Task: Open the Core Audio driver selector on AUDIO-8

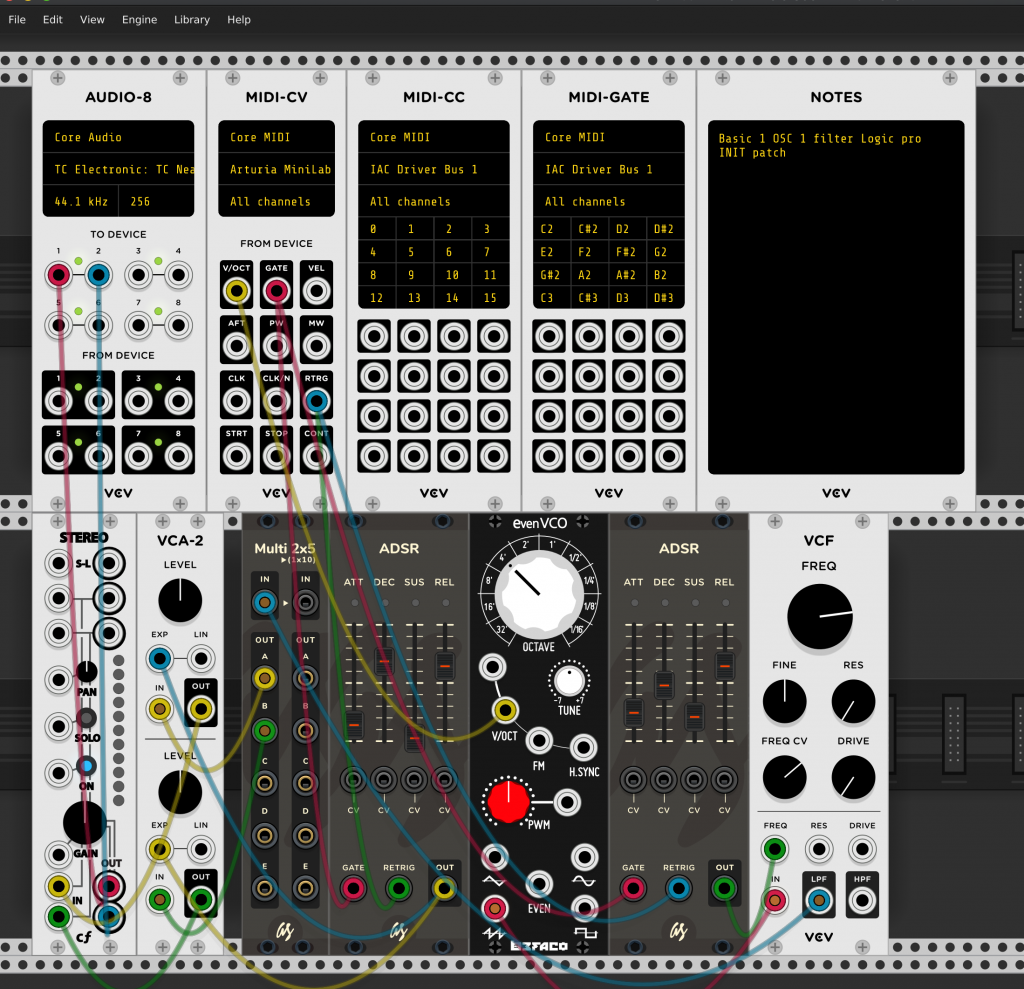Action: (x=118, y=137)
